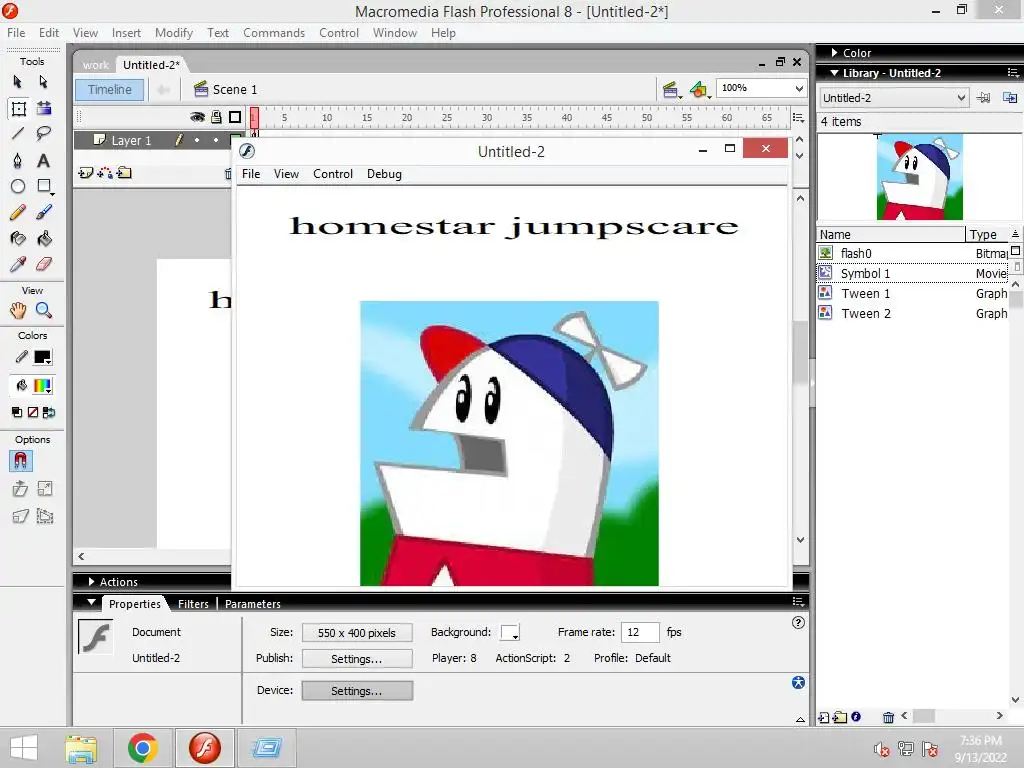Open Google Chrome from taskbar
1024x768 pixels.
tap(142, 748)
